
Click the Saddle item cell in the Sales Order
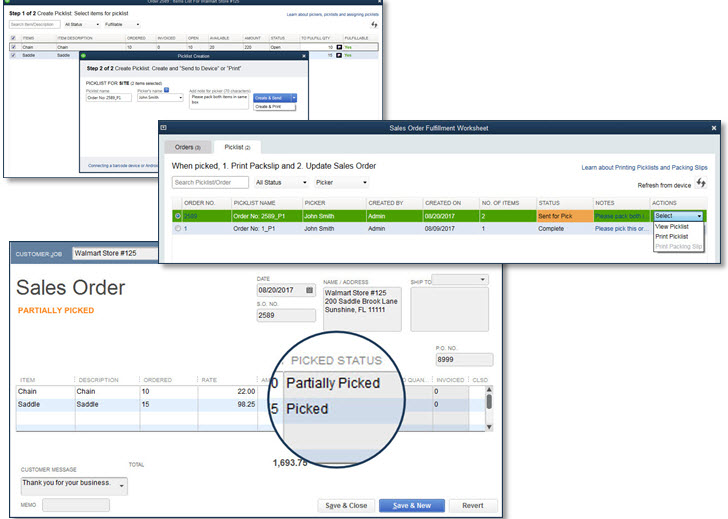[46, 404]
